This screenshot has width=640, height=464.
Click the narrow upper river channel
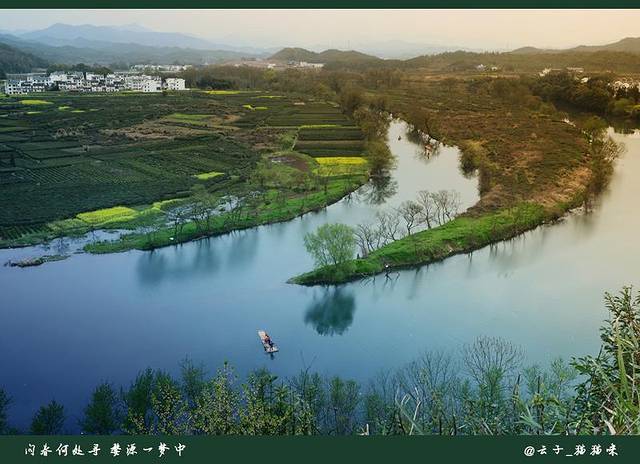pyautogui.click(x=420, y=165)
